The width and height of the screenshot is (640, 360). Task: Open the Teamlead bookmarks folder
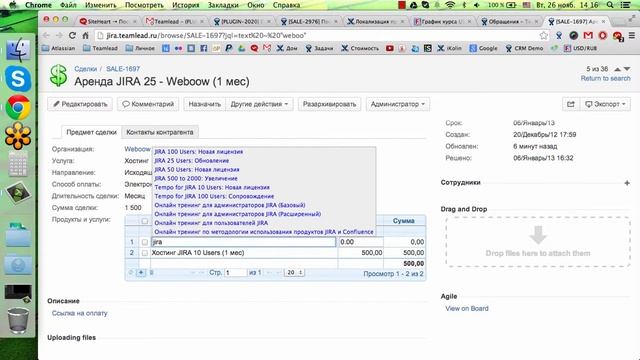(100, 48)
